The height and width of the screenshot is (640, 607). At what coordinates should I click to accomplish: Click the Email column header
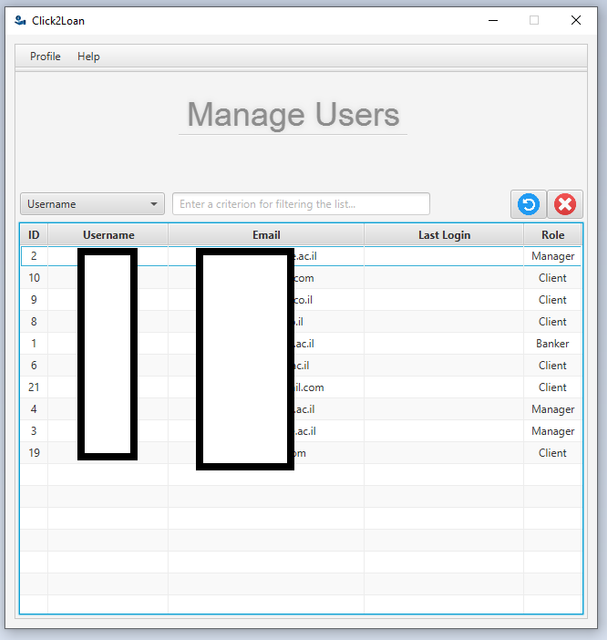[x=266, y=235]
